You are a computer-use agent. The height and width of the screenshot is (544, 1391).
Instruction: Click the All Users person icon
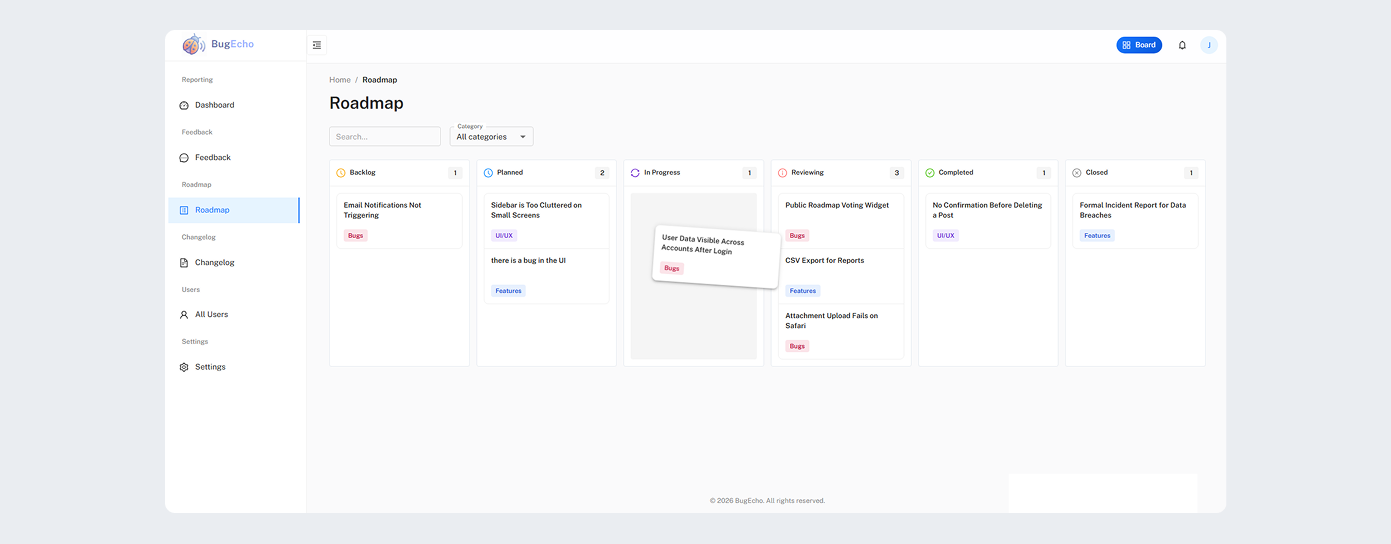[x=184, y=315]
